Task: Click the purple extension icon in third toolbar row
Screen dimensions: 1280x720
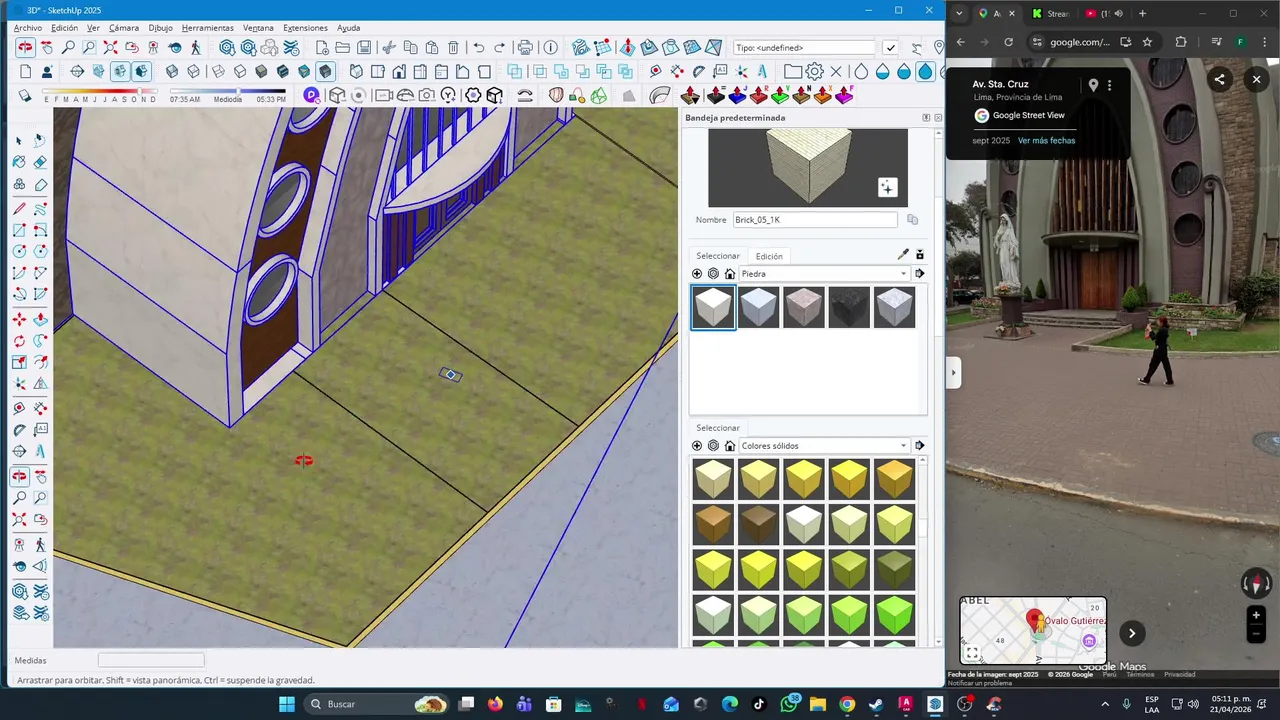Action: click(x=312, y=95)
